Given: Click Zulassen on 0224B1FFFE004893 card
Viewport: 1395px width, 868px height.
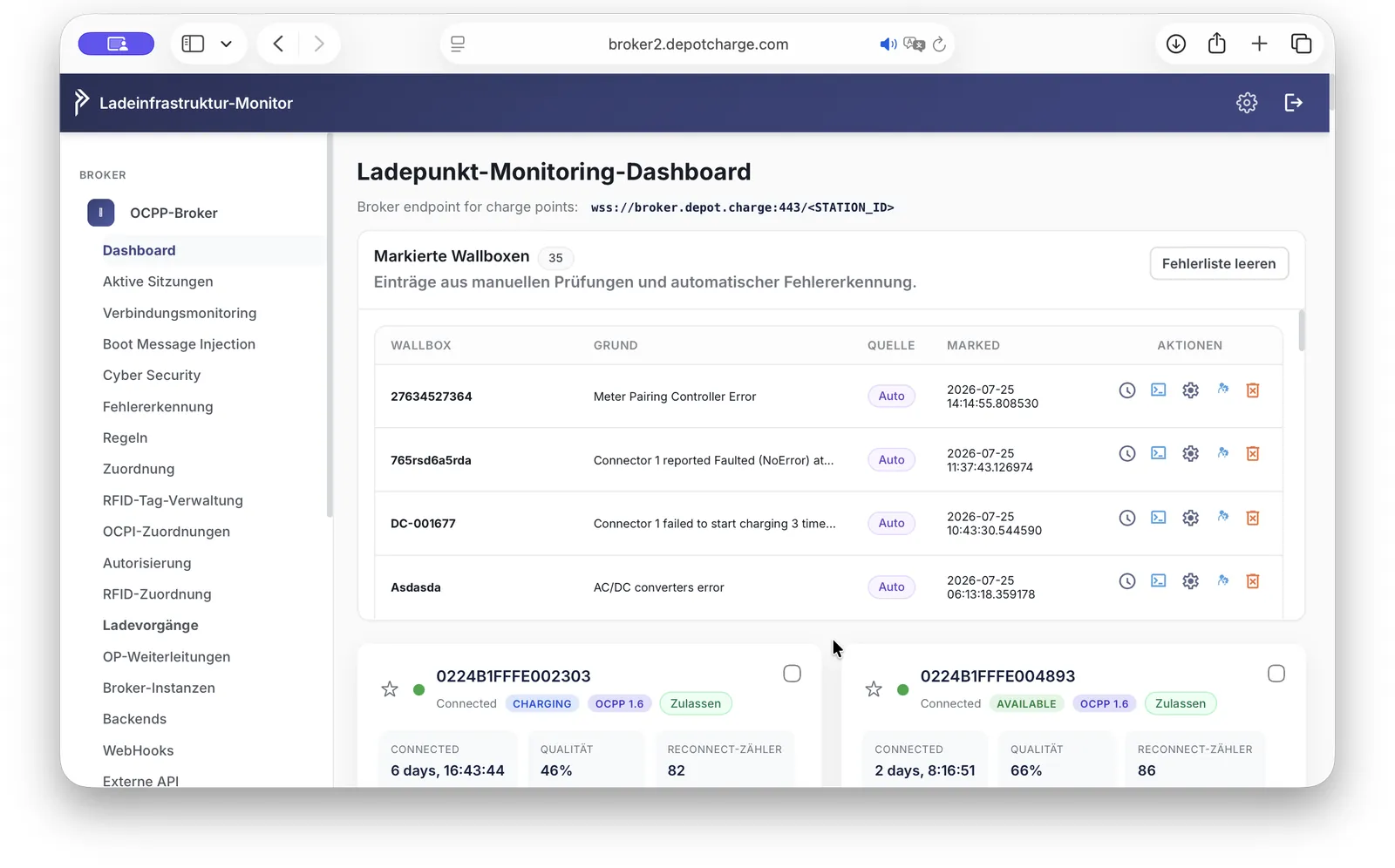Looking at the screenshot, I should coord(1181,704).
